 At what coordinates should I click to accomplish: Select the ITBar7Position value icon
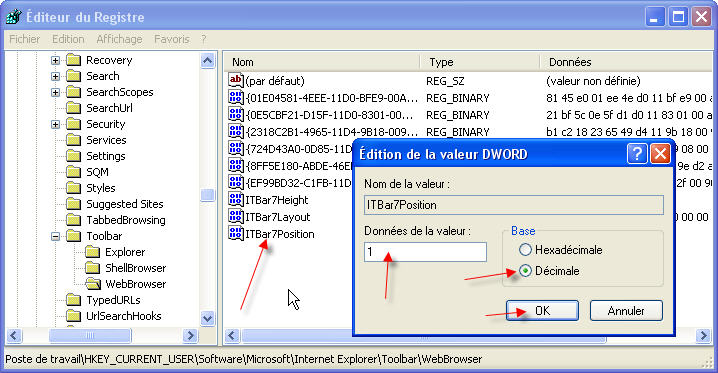click(235, 233)
